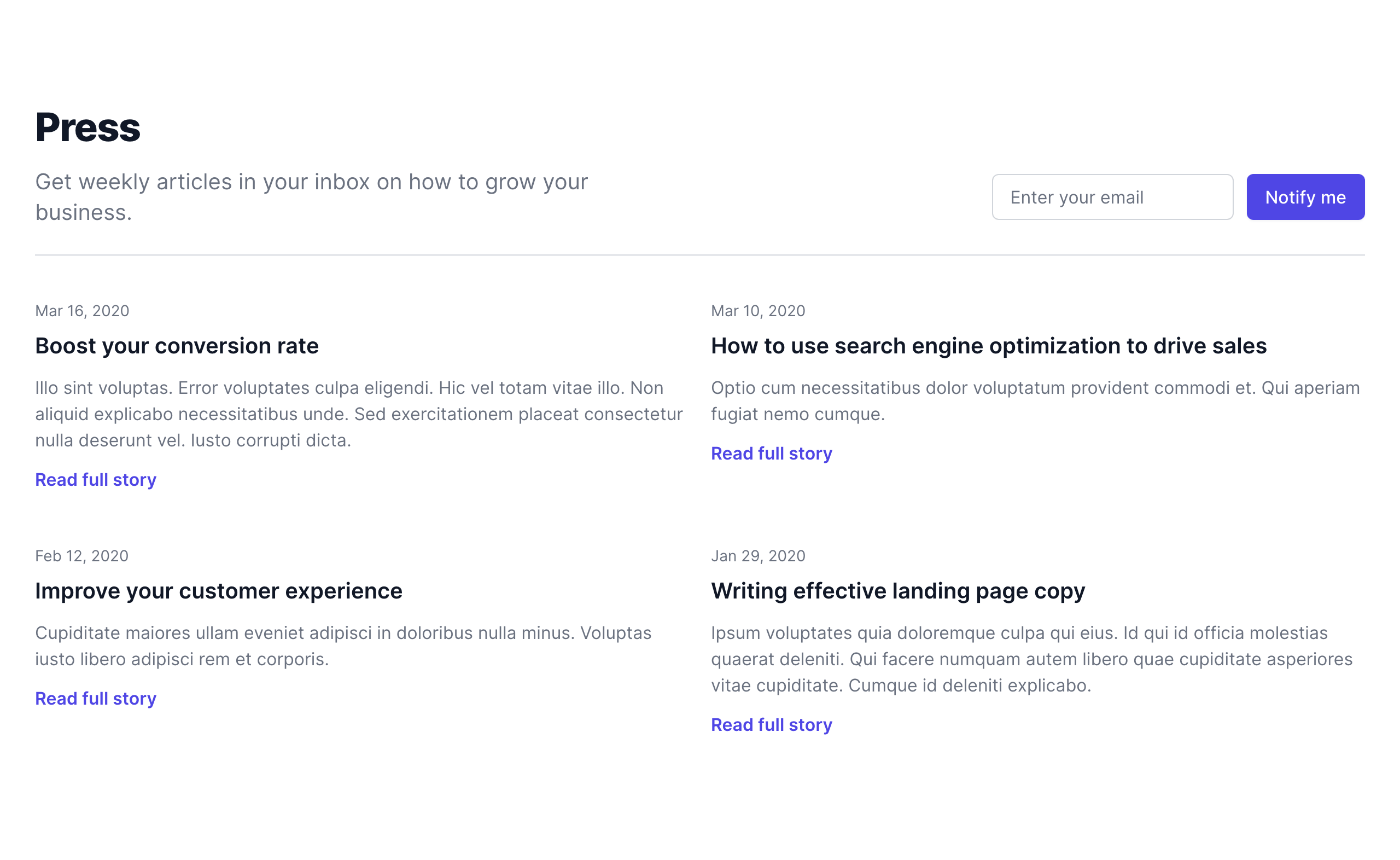
Task: Click the Ipsum voluptates quia description paragraph
Action: [x=1031, y=659]
